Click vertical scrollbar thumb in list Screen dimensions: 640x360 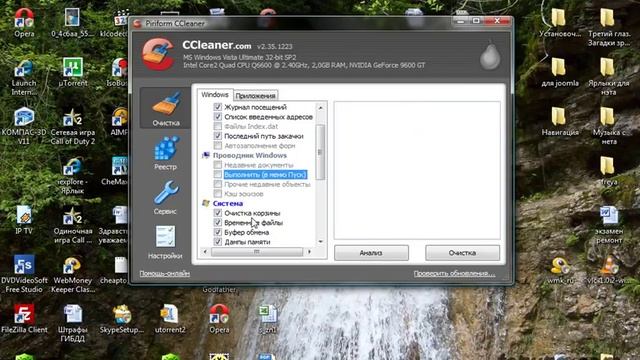click(320, 152)
